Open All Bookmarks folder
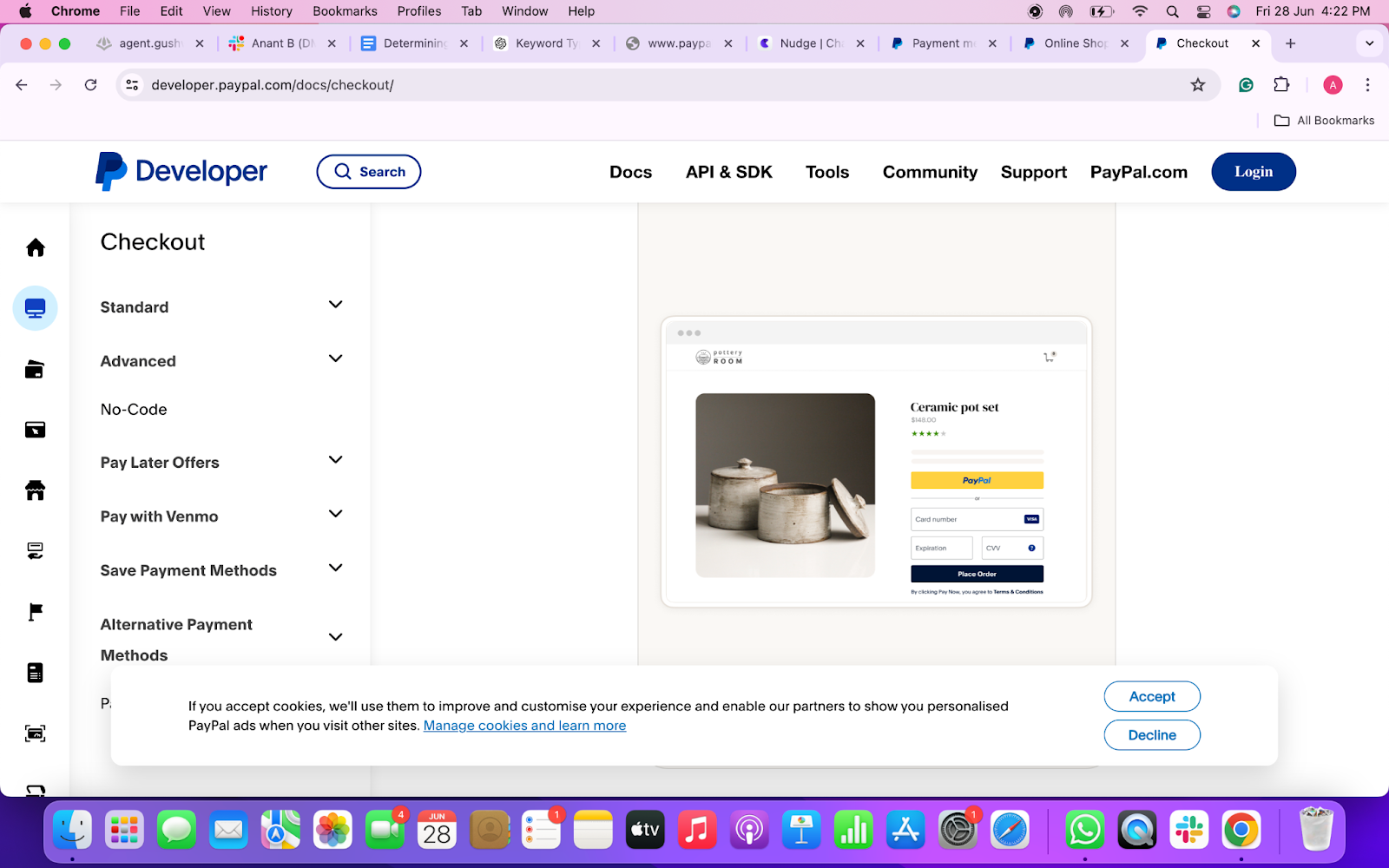This screenshot has height=868, width=1389. pyautogui.click(x=1324, y=121)
